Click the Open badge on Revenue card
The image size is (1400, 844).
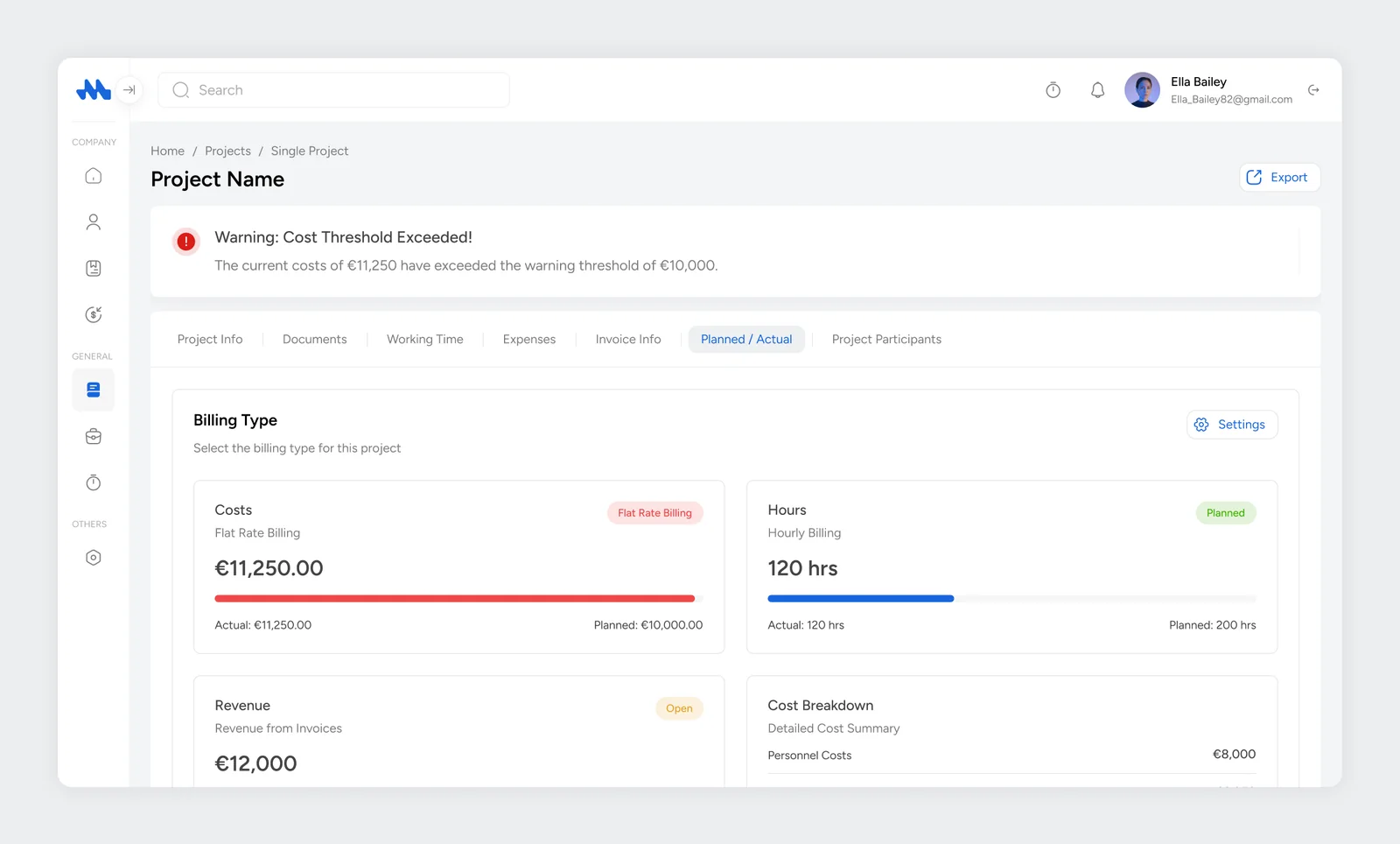(x=679, y=708)
